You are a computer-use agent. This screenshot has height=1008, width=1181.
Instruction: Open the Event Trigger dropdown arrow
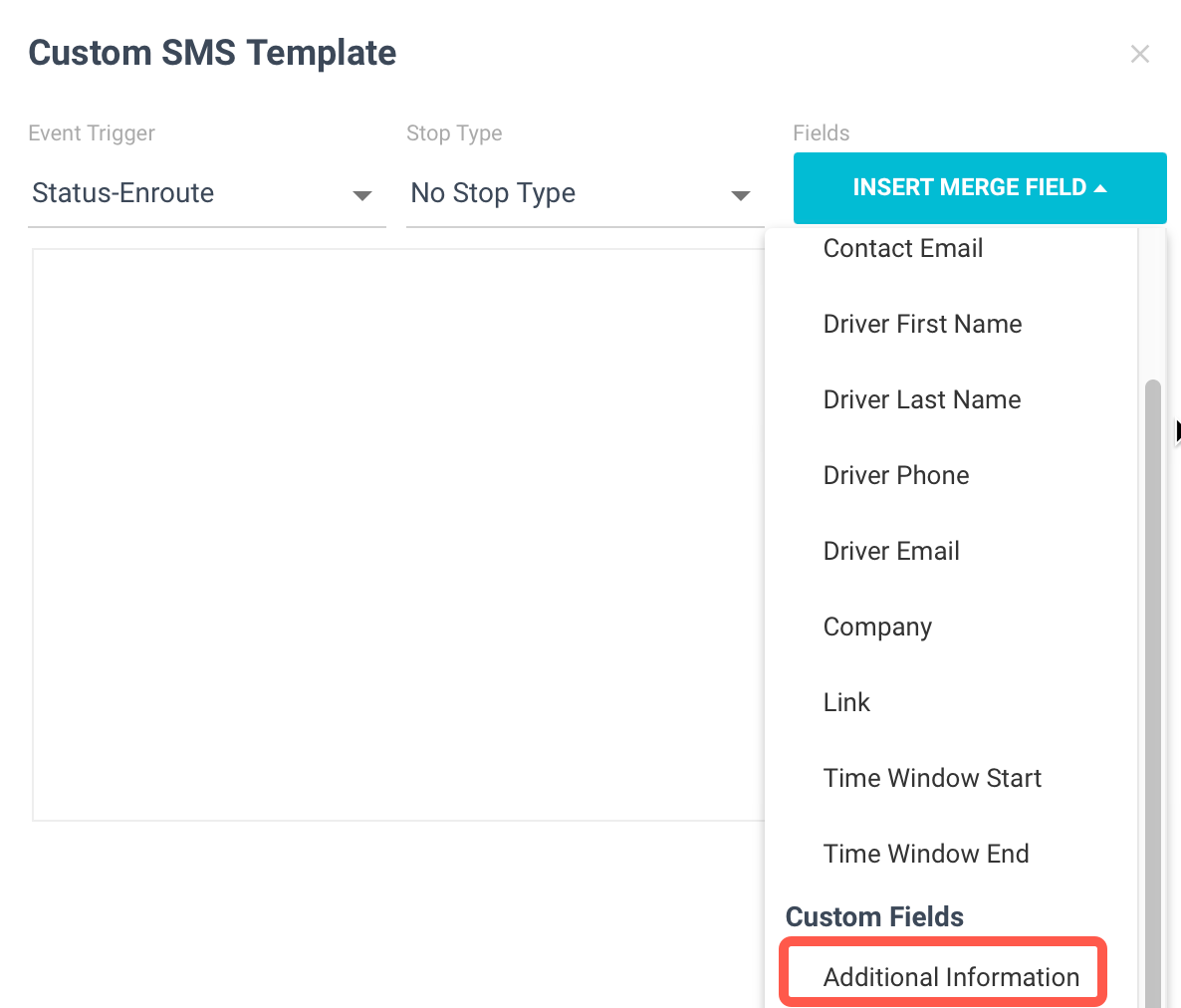(362, 196)
